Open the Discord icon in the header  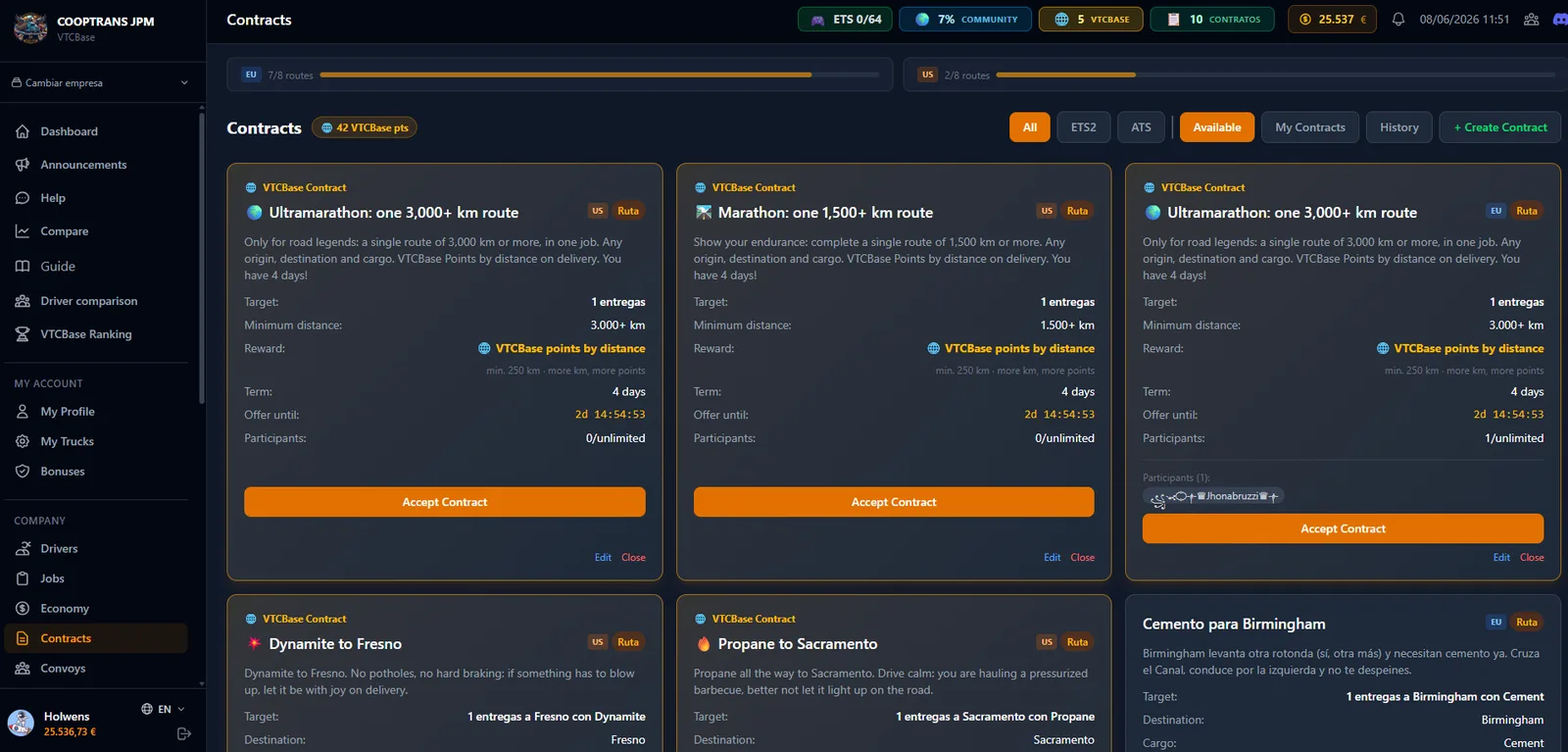coord(1560,20)
